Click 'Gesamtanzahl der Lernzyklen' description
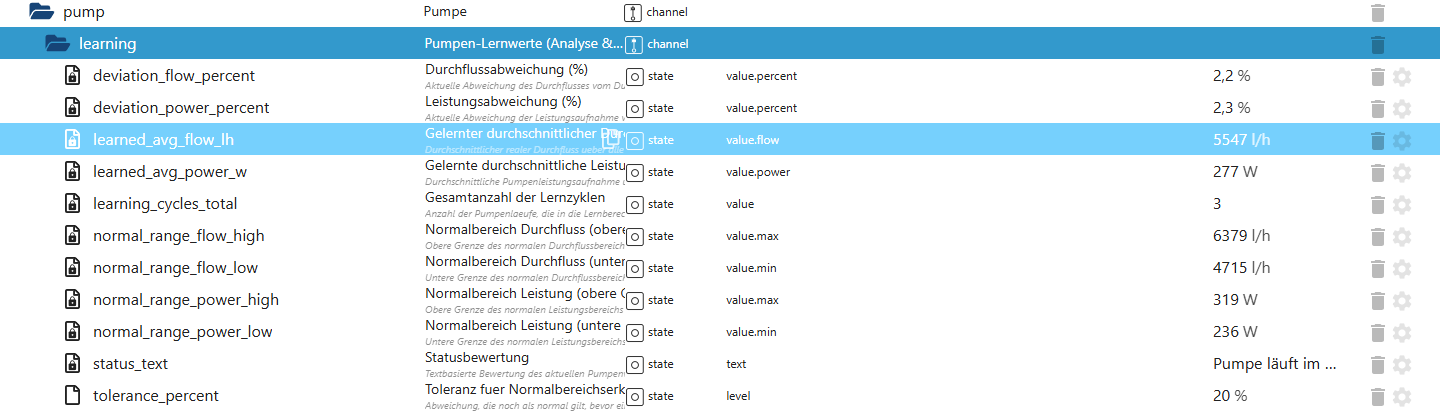 (515, 198)
